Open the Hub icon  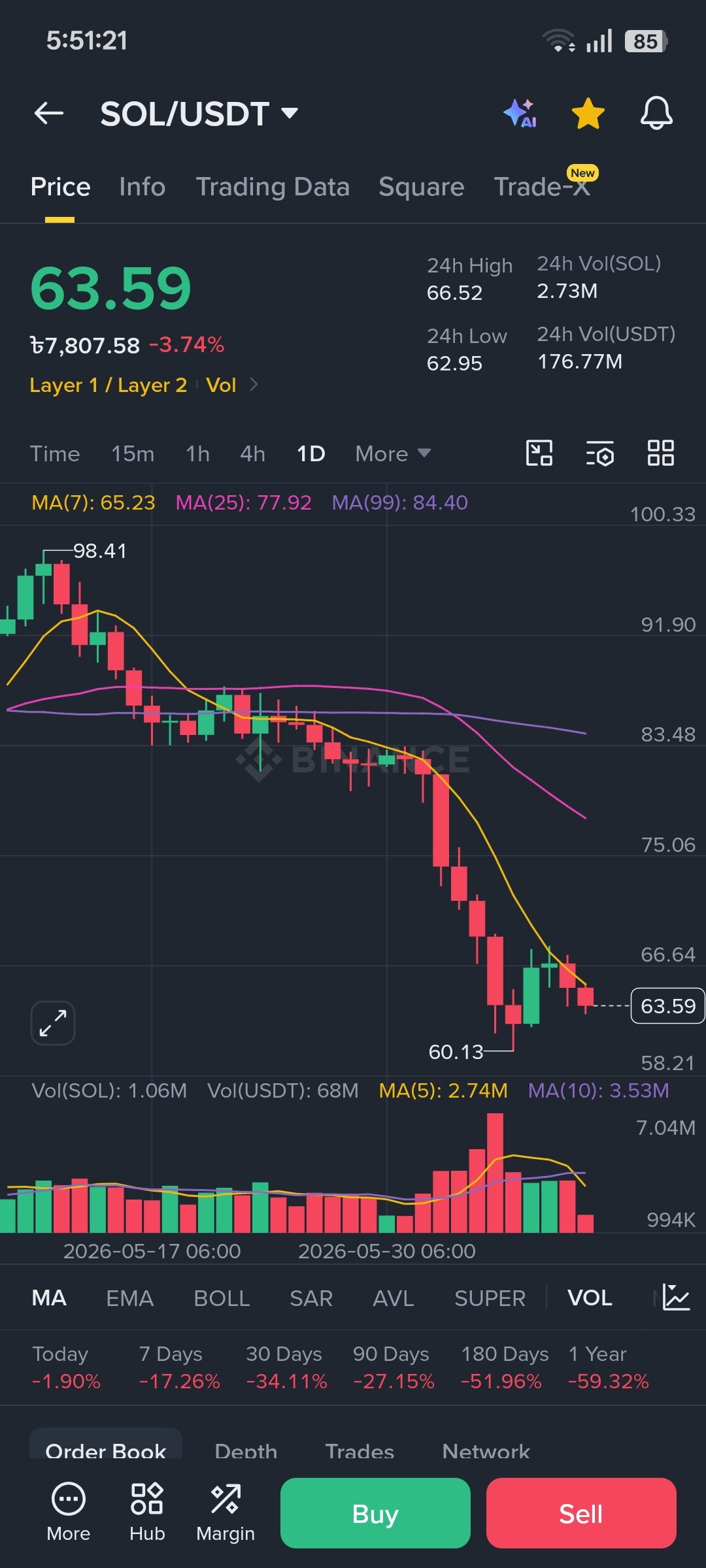pos(147,1512)
